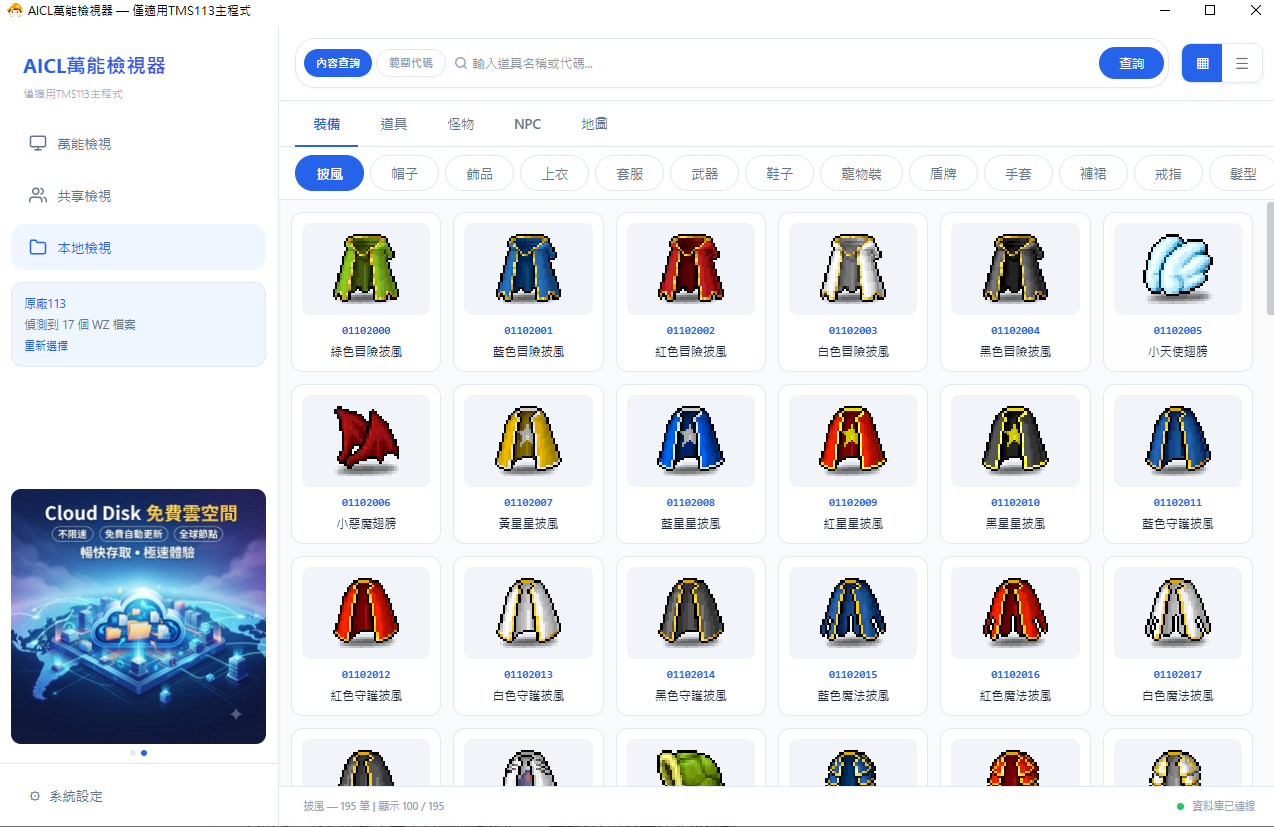Image resolution: width=1274 pixels, height=827 pixels.
Task: Click the 重新選擇 link
Action: [x=47, y=346]
